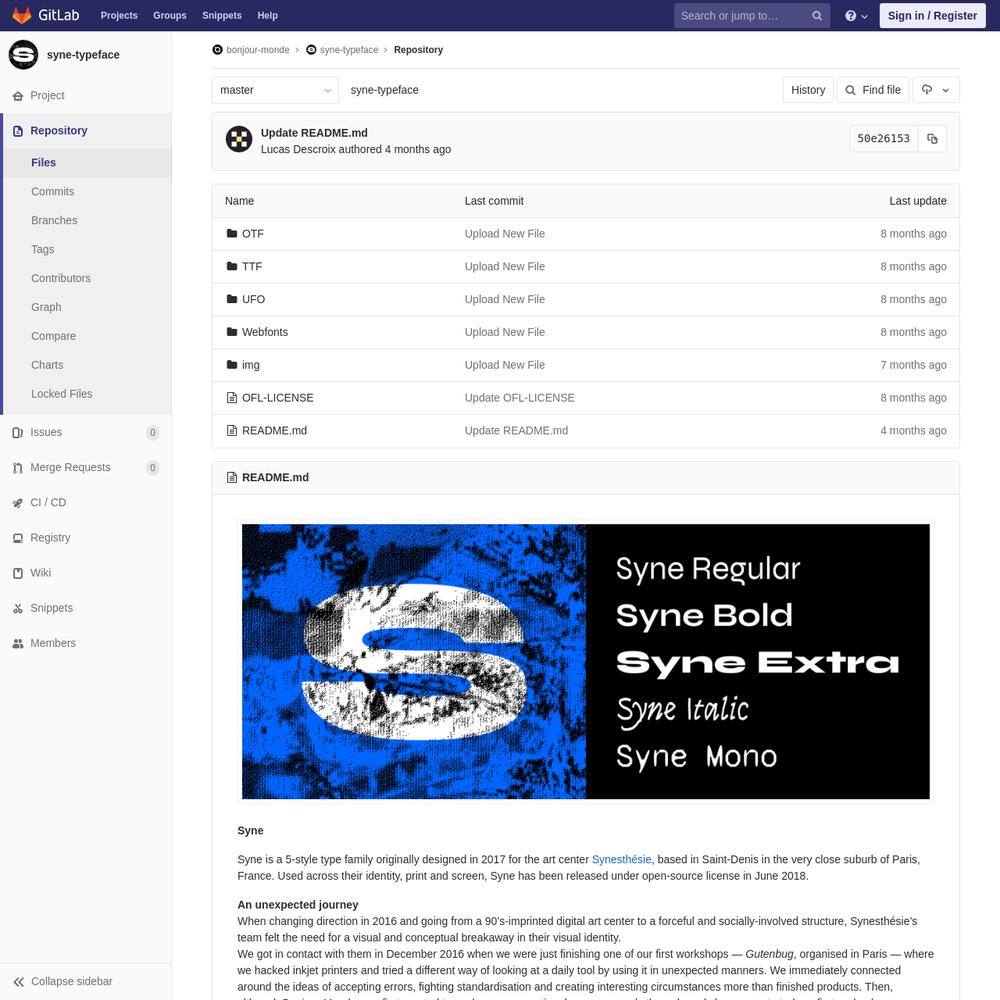Click the CI / CD rocket icon
The width and height of the screenshot is (1000, 1000).
tap(18, 503)
